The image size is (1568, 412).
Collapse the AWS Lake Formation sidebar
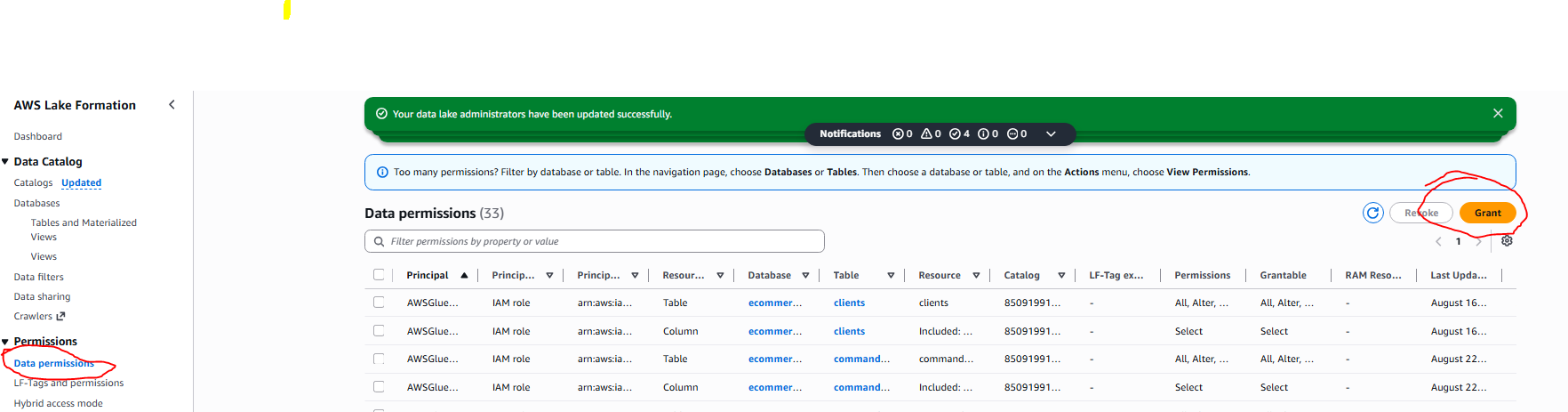click(172, 105)
